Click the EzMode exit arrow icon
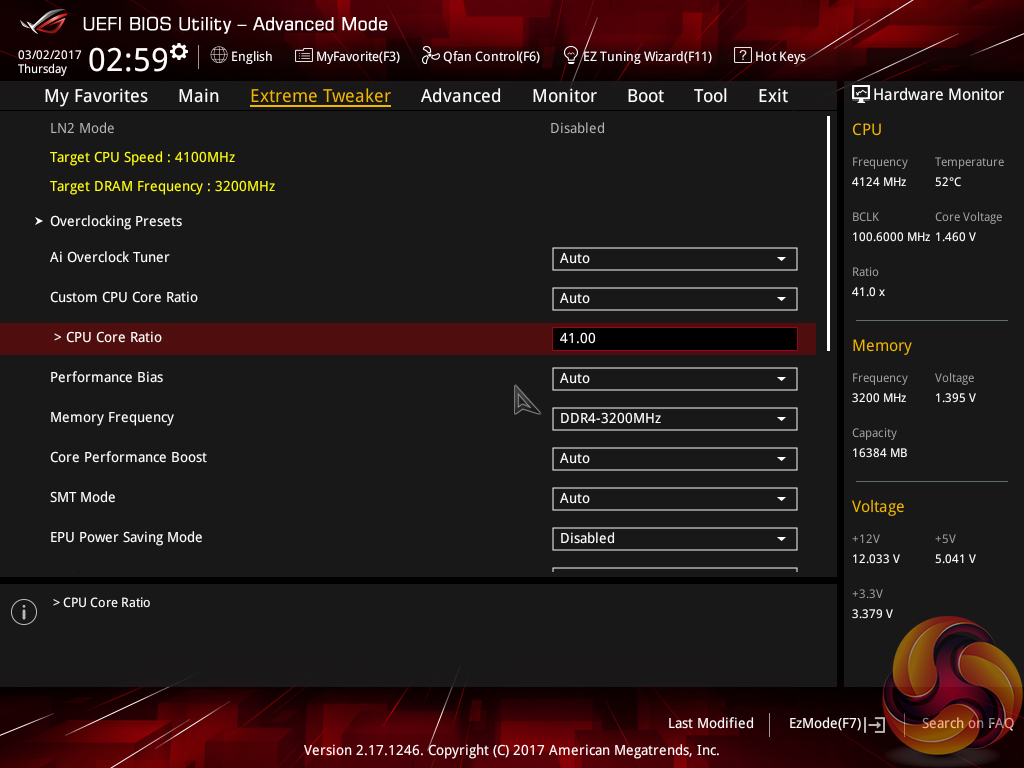Viewport: 1024px width, 768px height. coord(876,724)
